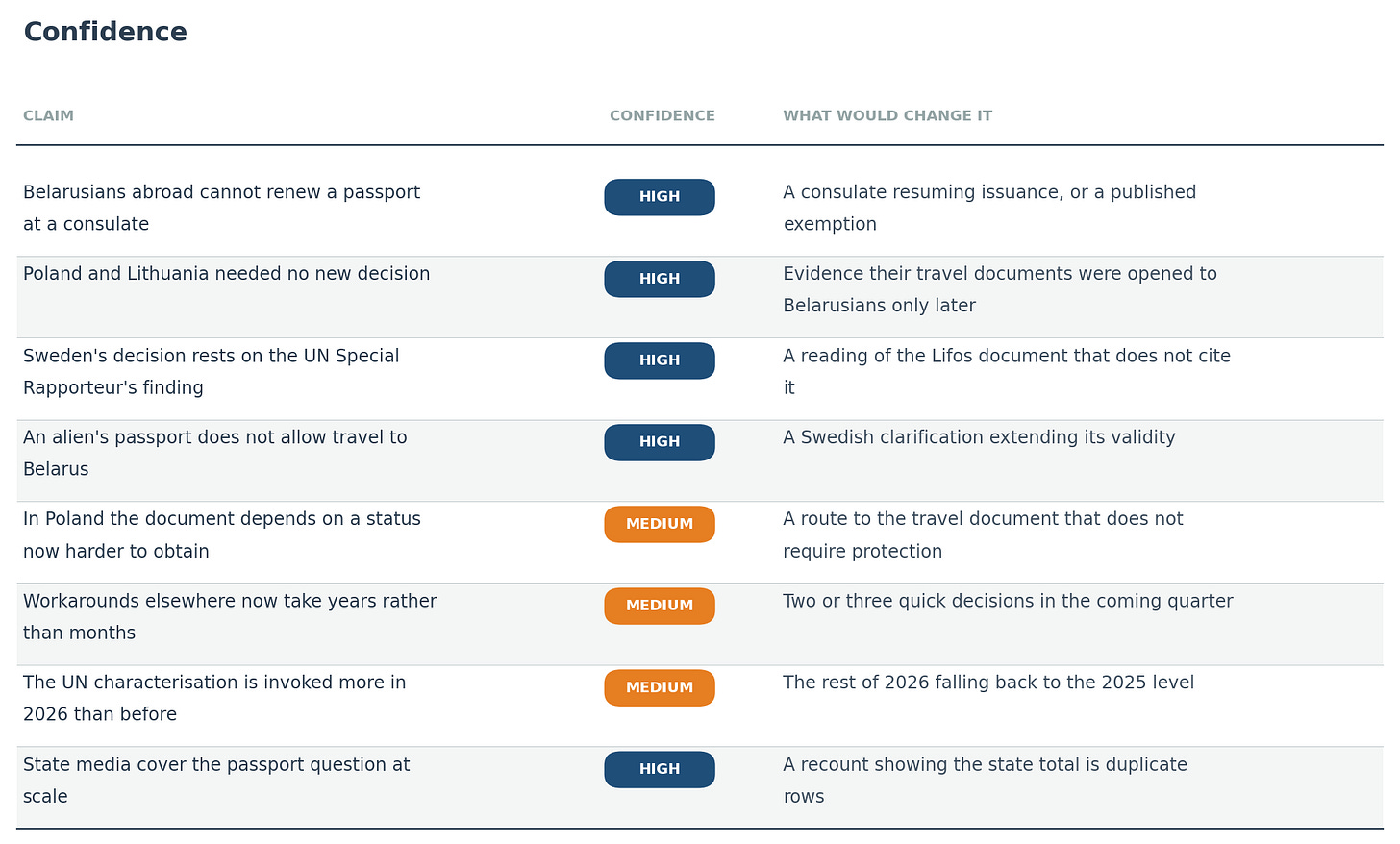Select the recount showing duplicate rows text
This screenshot has height=844, width=1400.
pyautogui.click(x=986, y=781)
